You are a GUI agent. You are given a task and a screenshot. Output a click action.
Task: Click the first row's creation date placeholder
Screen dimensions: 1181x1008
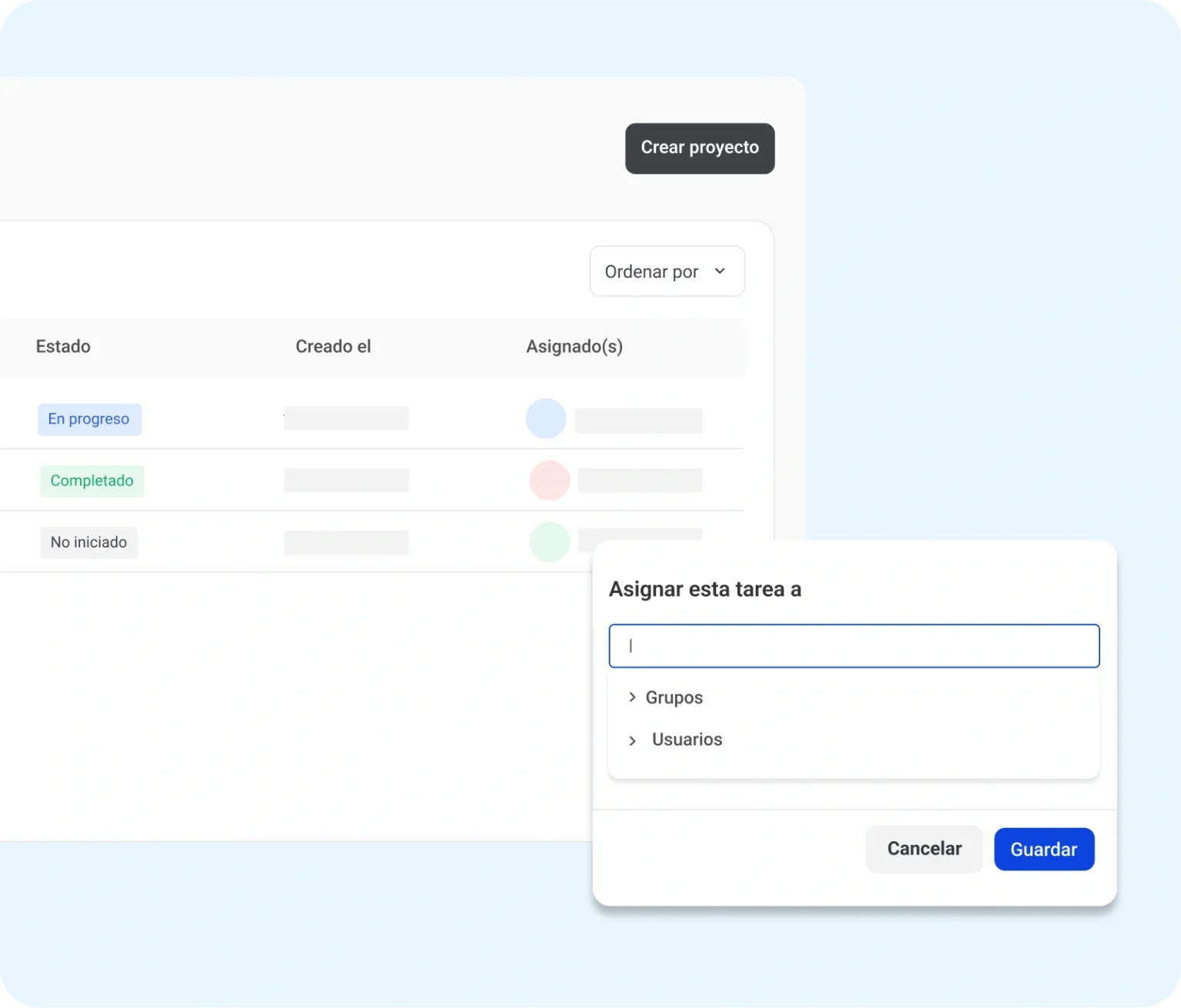(x=346, y=418)
